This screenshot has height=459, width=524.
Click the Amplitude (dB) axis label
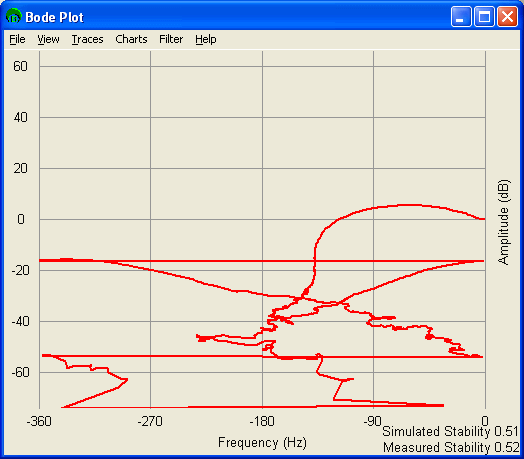504,222
